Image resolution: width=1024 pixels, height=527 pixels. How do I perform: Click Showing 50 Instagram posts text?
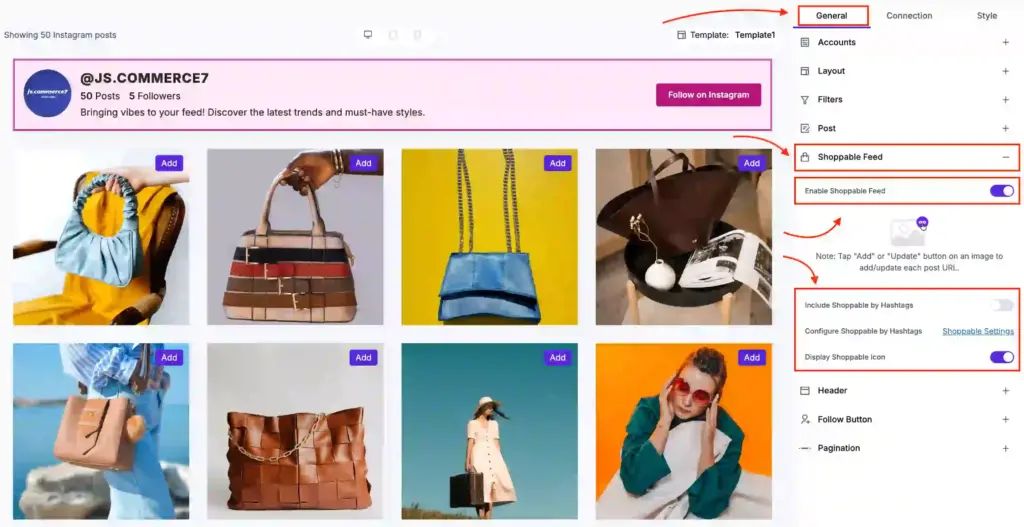[60, 35]
